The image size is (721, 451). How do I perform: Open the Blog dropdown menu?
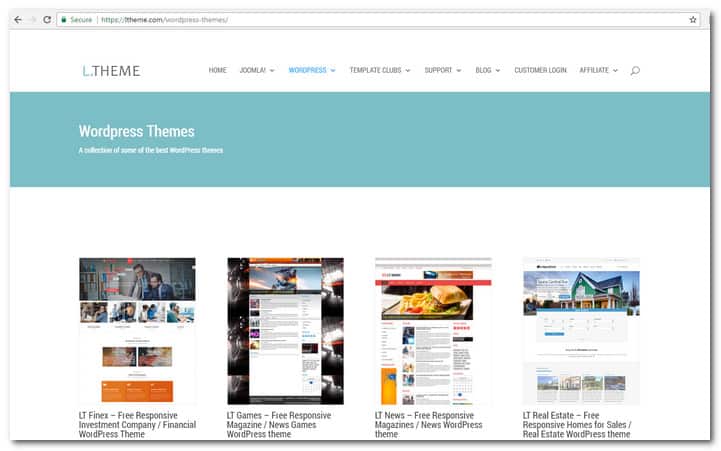[x=488, y=71]
